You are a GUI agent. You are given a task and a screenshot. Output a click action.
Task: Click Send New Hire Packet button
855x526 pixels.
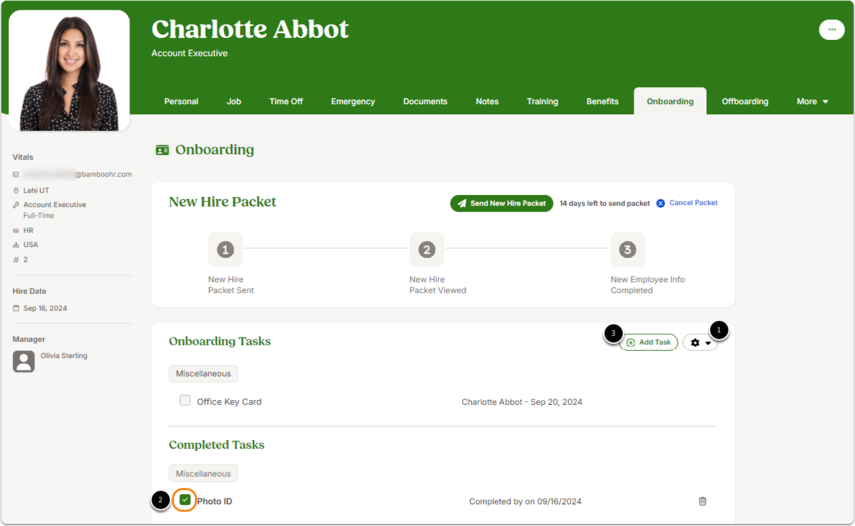click(501, 203)
